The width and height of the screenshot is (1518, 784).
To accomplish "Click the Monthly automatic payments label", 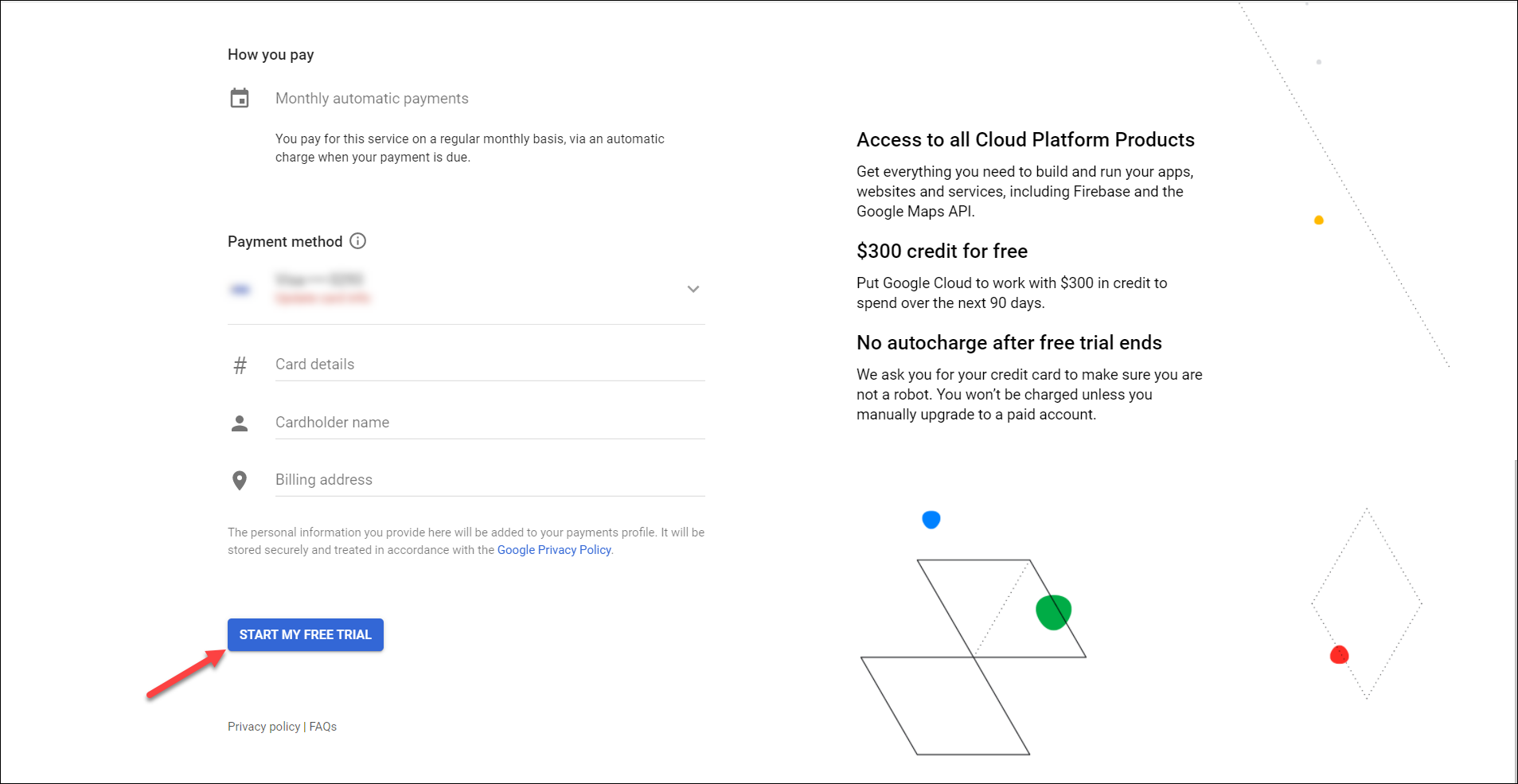I will click(372, 99).
